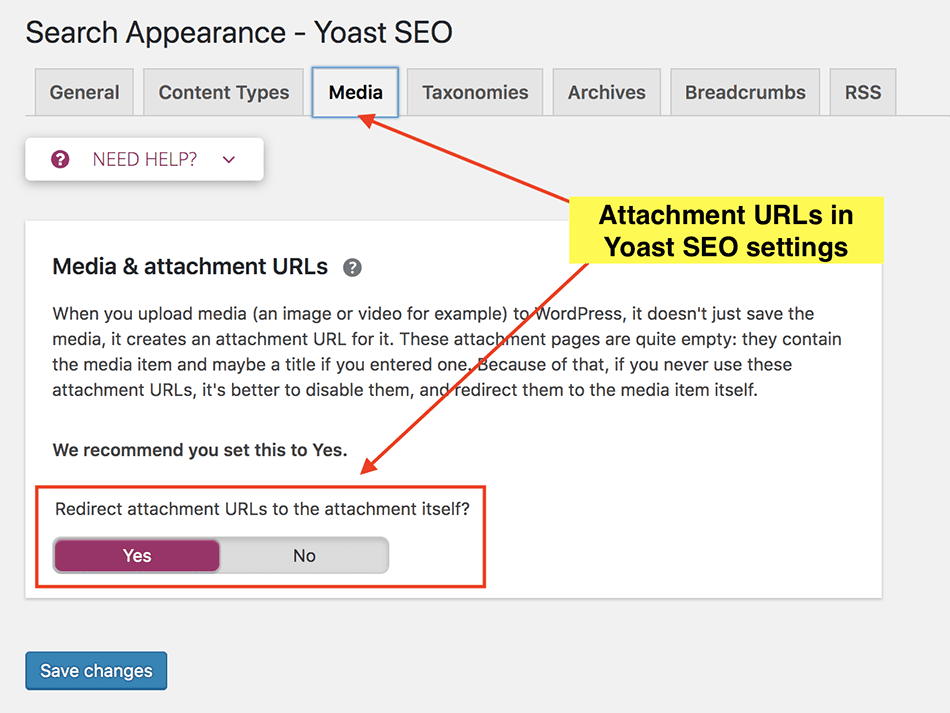Image resolution: width=950 pixels, height=713 pixels.
Task: Go to the Archives tab
Action: 606,92
